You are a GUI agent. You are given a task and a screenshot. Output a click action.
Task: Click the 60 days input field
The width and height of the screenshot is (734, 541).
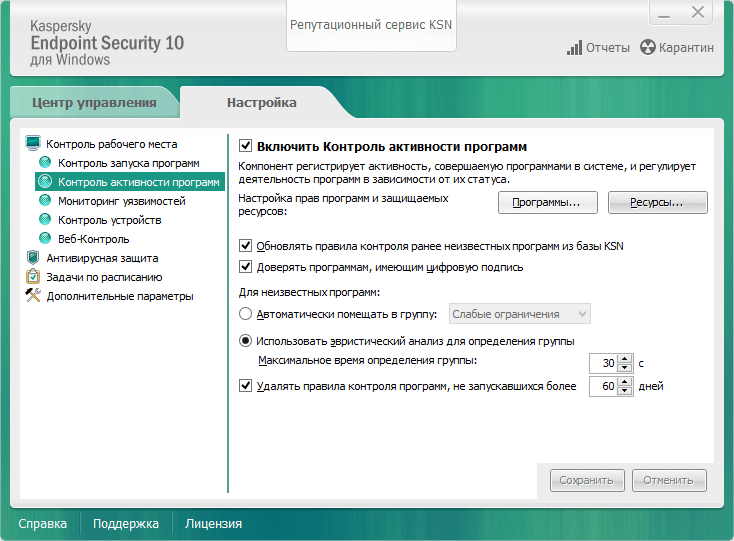[x=603, y=386]
